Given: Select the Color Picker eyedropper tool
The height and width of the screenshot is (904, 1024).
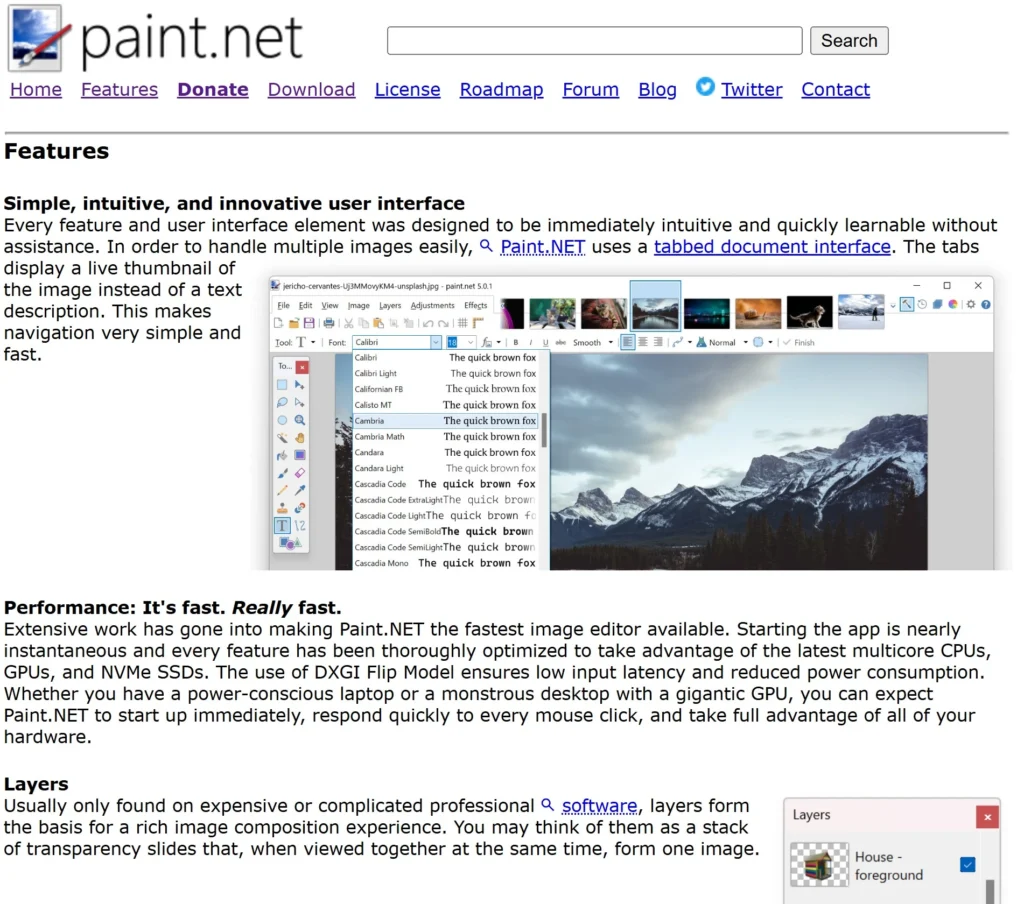Looking at the screenshot, I should [300, 491].
